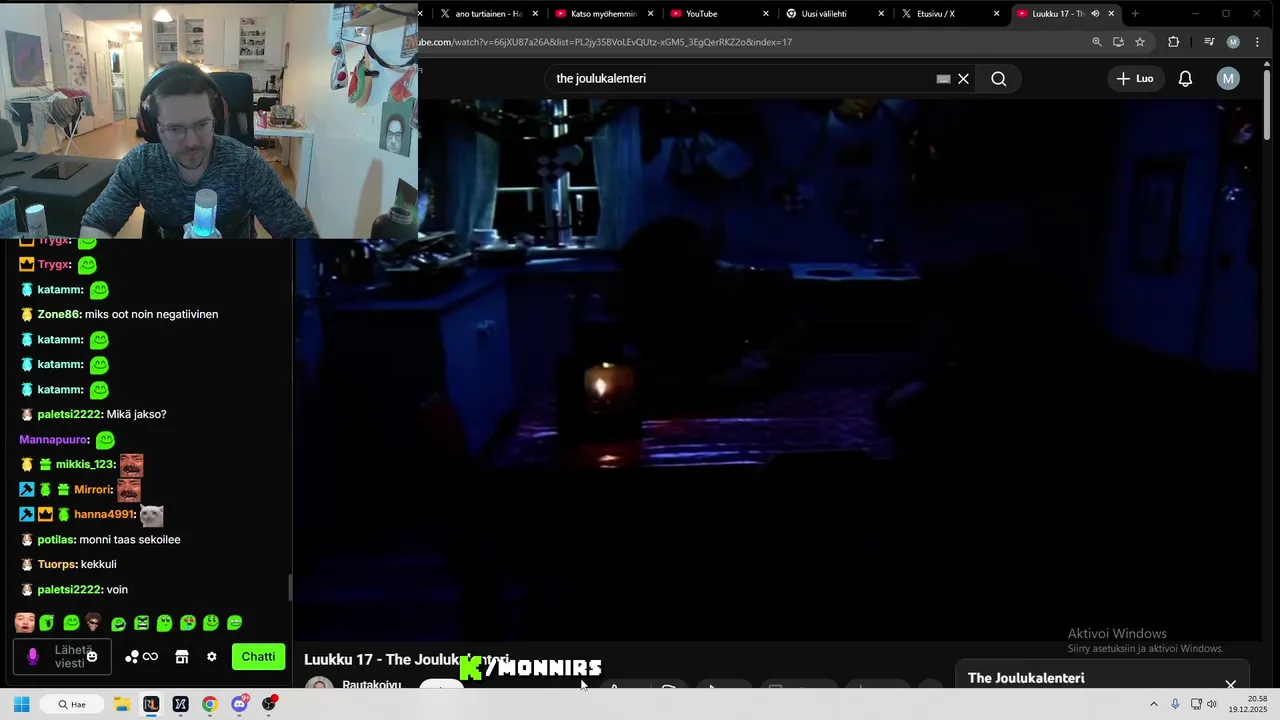Click the taskbar Hae search box
Viewport: 1280px width, 720px height.
tap(72, 704)
